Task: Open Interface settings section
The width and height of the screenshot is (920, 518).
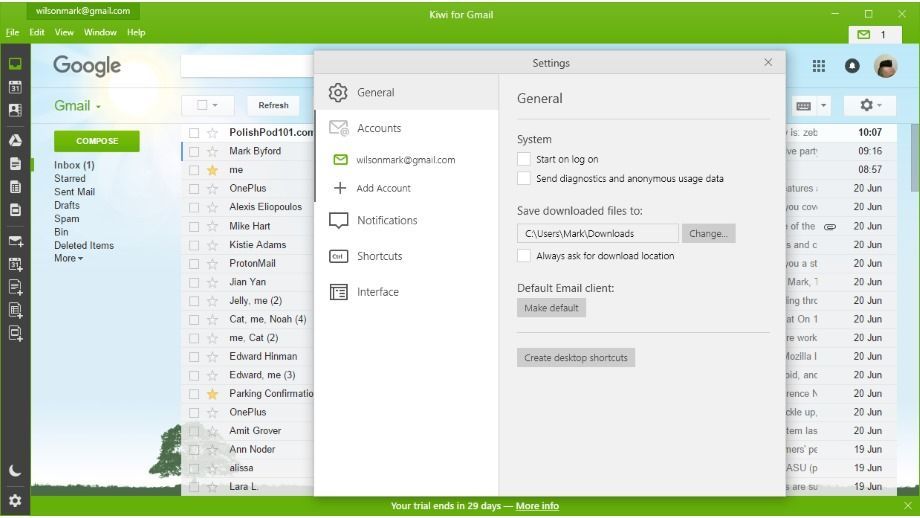Action: tap(407, 292)
